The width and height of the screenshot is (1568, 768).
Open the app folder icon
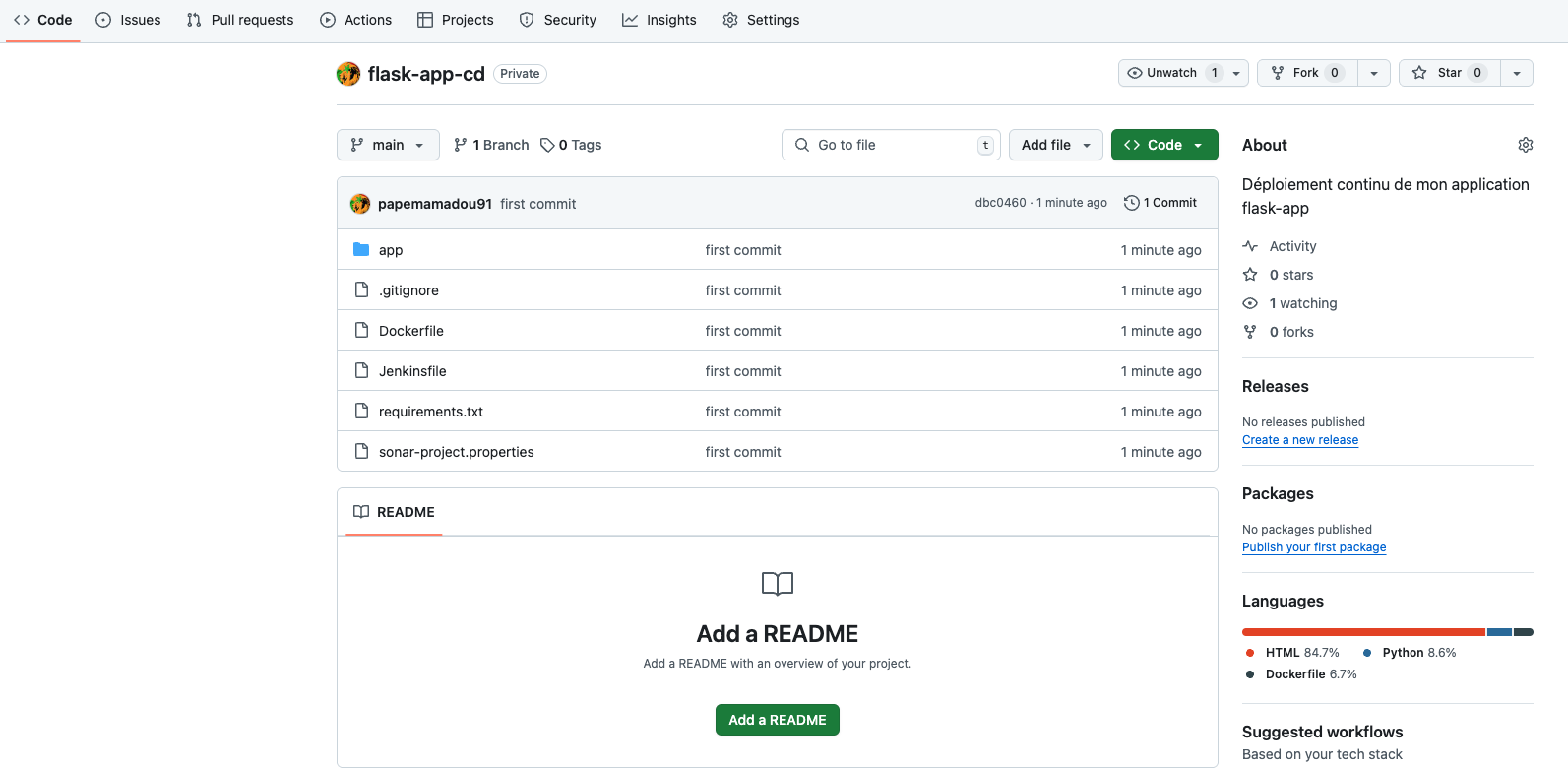[361, 250]
